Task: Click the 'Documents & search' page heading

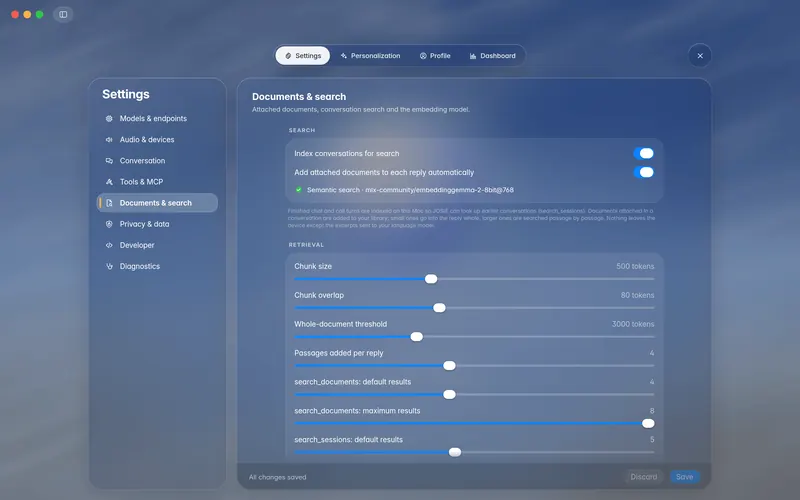Action: (299, 96)
